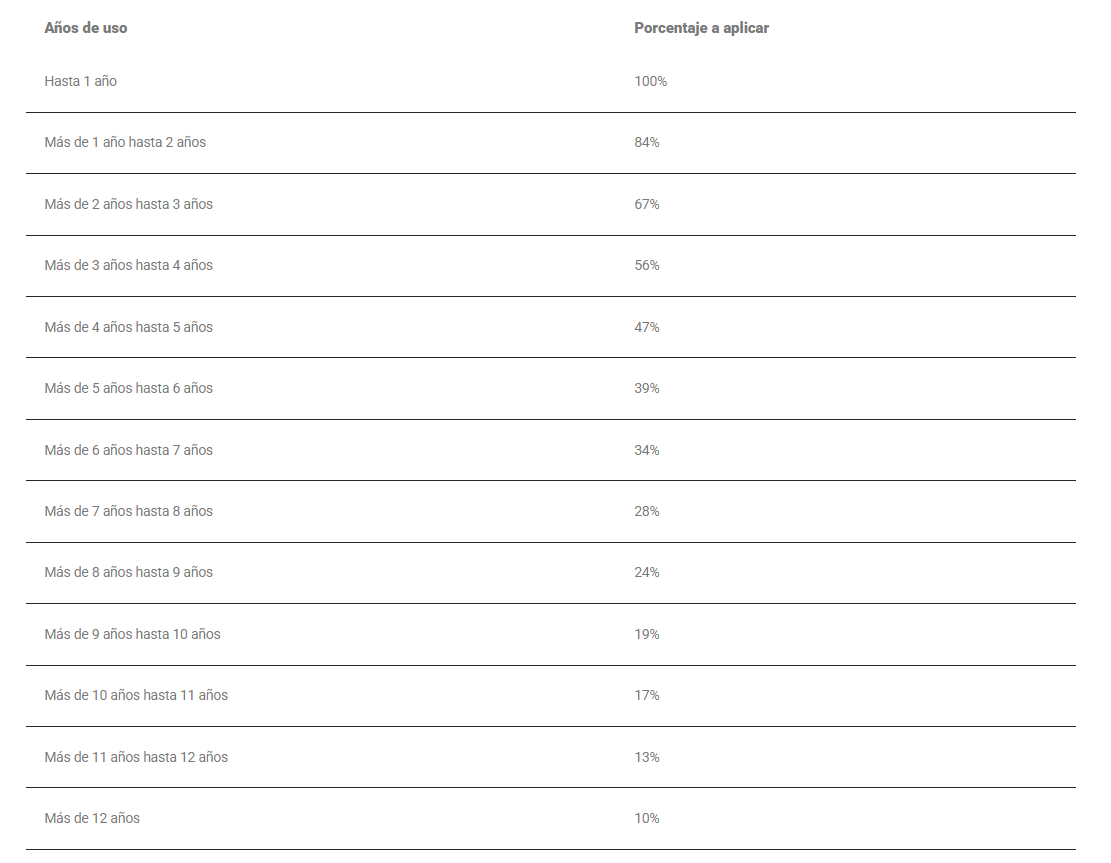Click the 39% percentage cell
Viewport: 1111px width, 863px height.
[646, 388]
